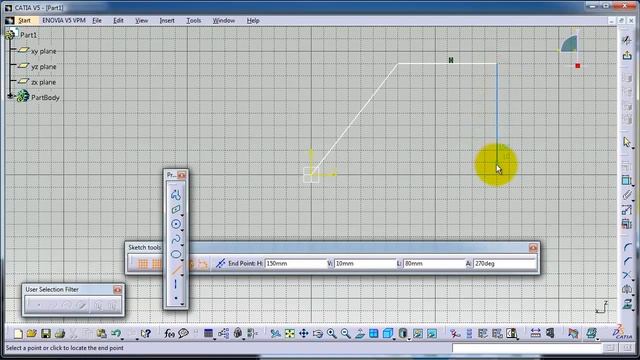Viewport: 640px width, 360px height.
Task: Toggle Swap Visible Space icon
Action: pos(432,333)
